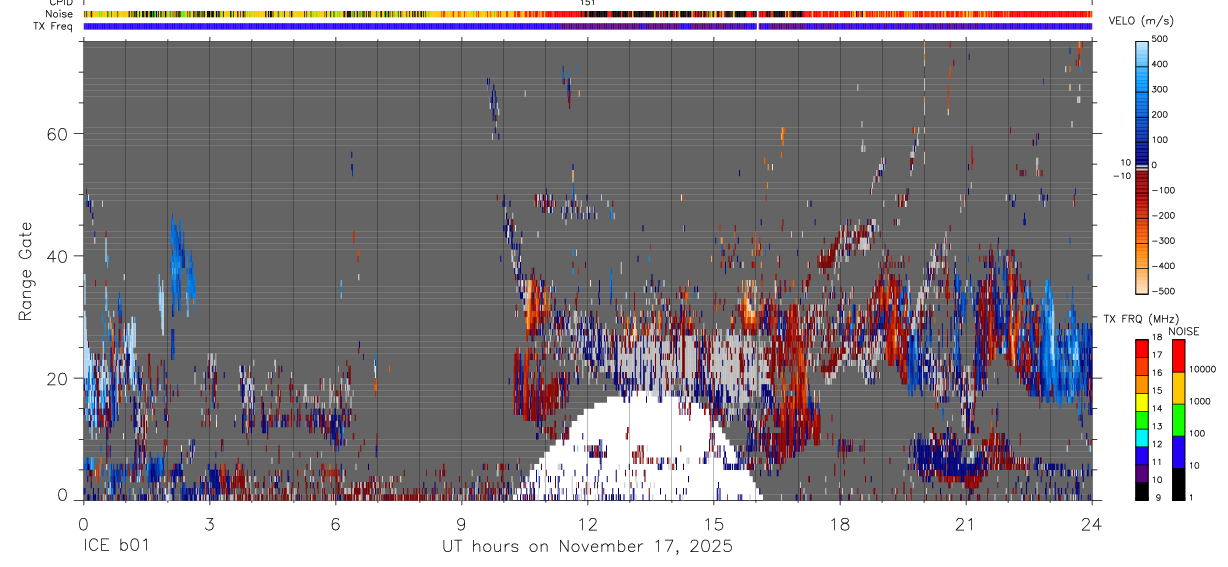
Task: Click the -10 label left of velocity bar
Action: click(1122, 175)
